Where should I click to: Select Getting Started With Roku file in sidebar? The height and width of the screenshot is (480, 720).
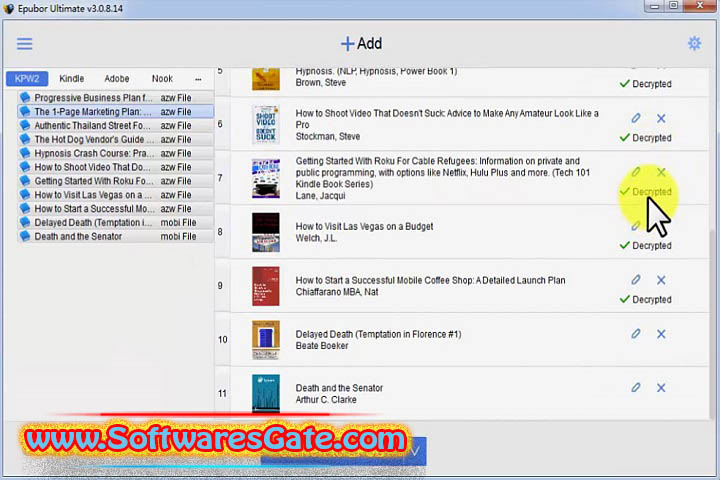point(116,181)
